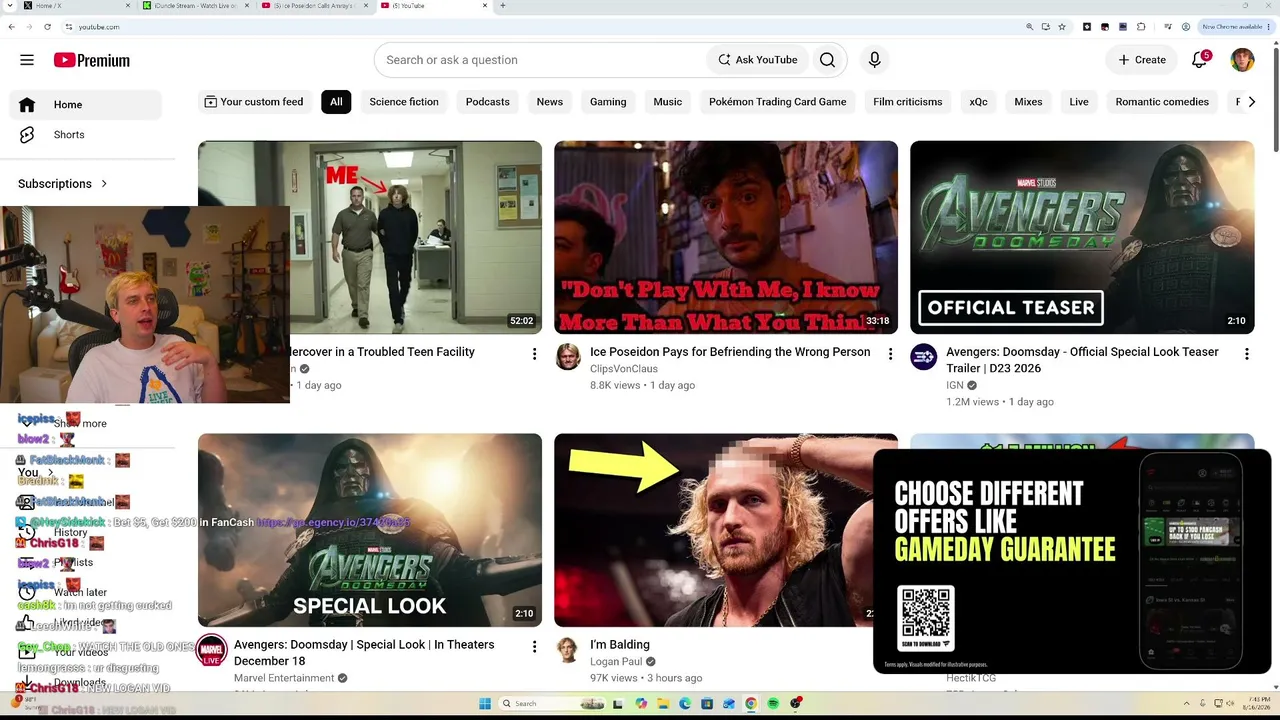Filter by Pokémon Trading Card Game chip
The height and width of the screenshot is (720, 1280).
pyautogui.click(x=778, y=102)
